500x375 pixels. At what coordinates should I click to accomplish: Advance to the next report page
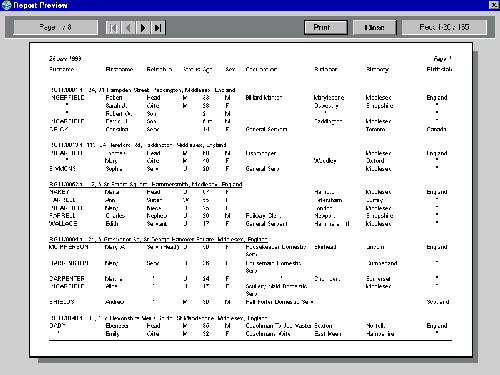tap(143, 28)
